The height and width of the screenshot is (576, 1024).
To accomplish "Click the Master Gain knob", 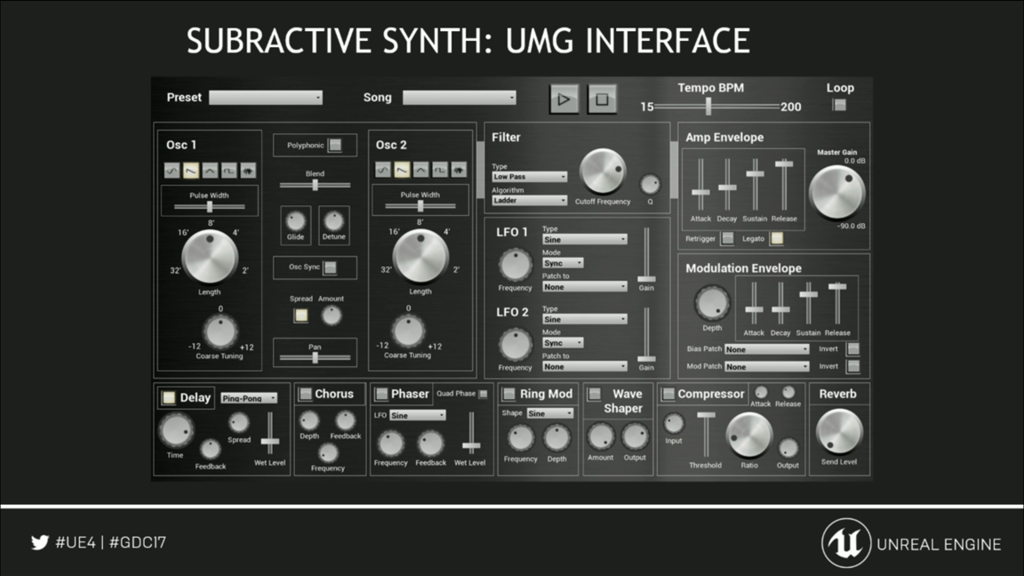I will (837, 192).
